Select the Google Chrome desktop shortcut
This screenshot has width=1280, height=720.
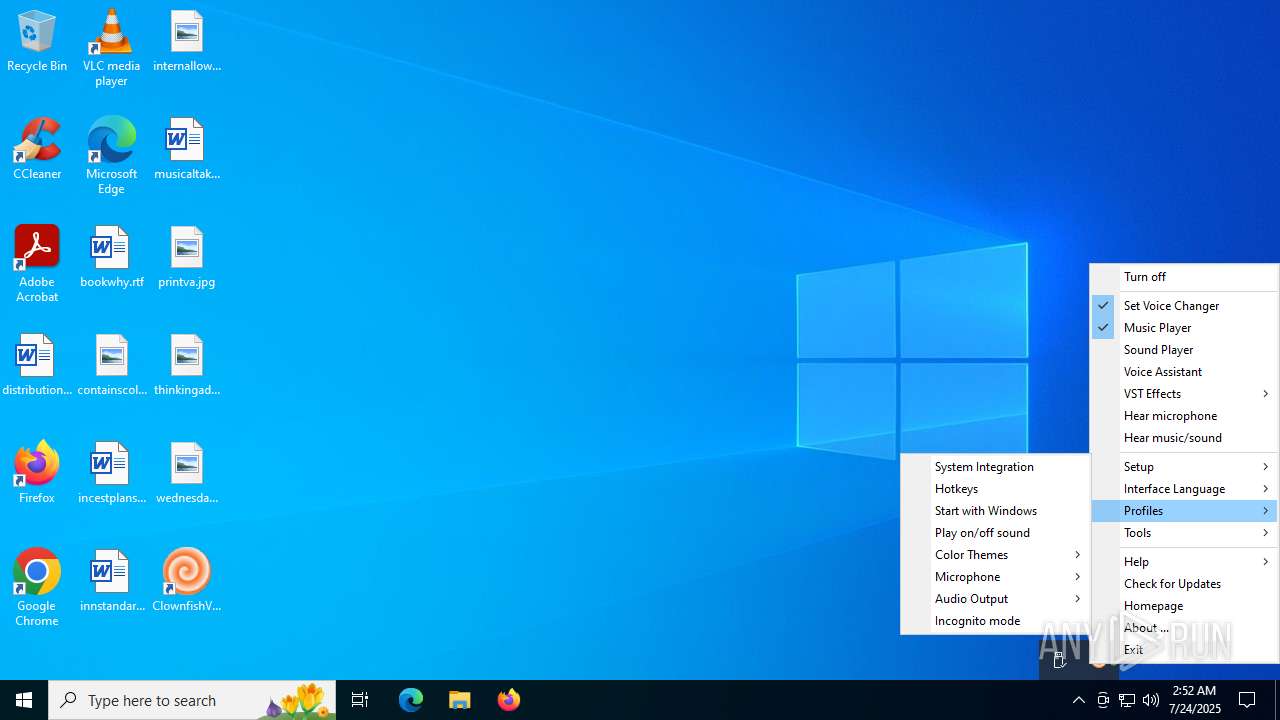[37, 588]
